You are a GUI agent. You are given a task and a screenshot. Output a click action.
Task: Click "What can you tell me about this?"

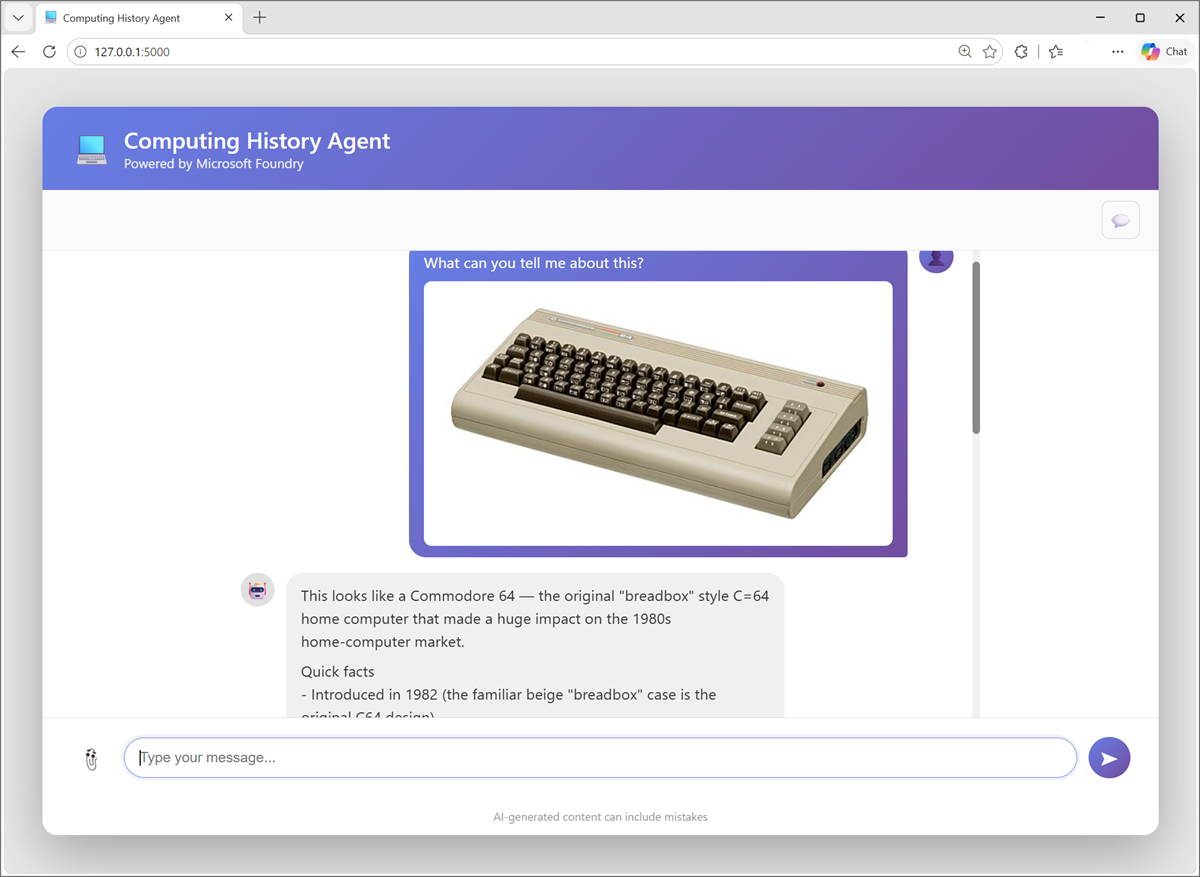pos(534,263)
